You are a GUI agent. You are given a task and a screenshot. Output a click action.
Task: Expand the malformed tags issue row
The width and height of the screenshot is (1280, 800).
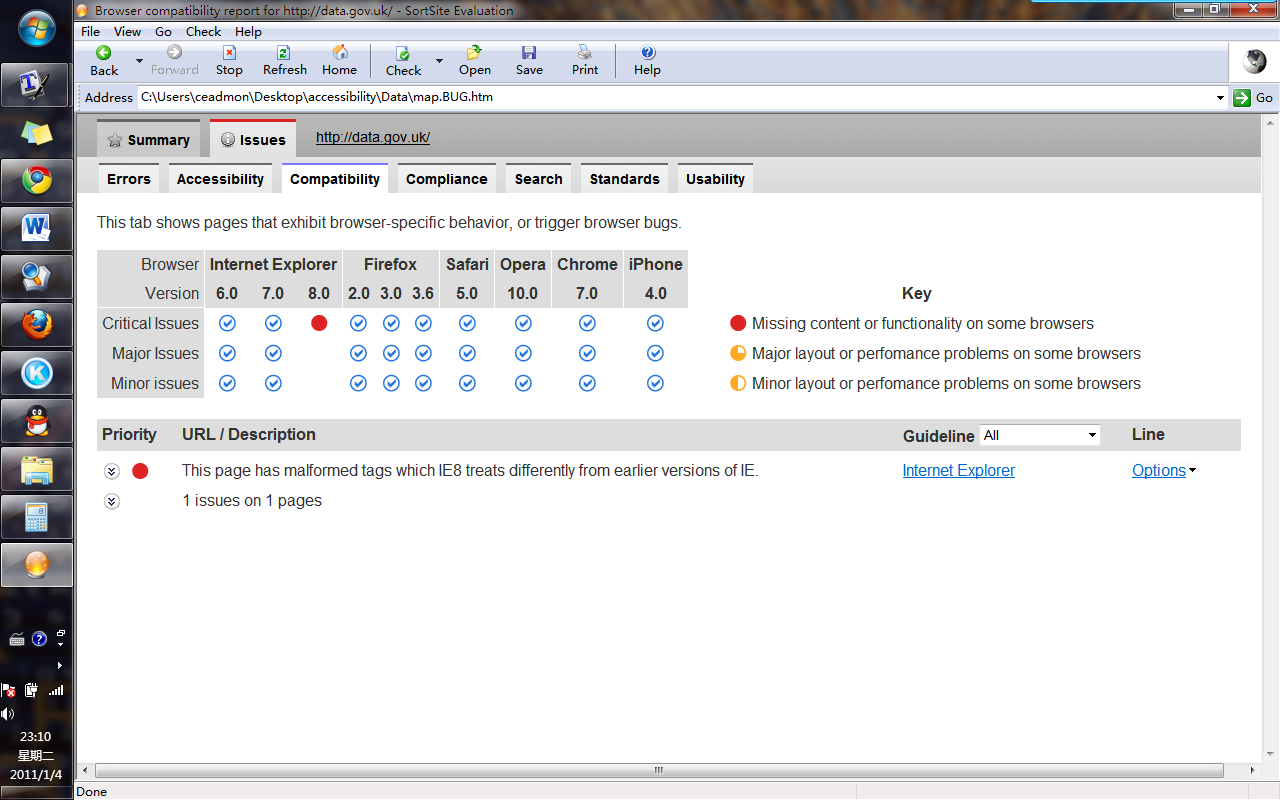tap(112, 471)
